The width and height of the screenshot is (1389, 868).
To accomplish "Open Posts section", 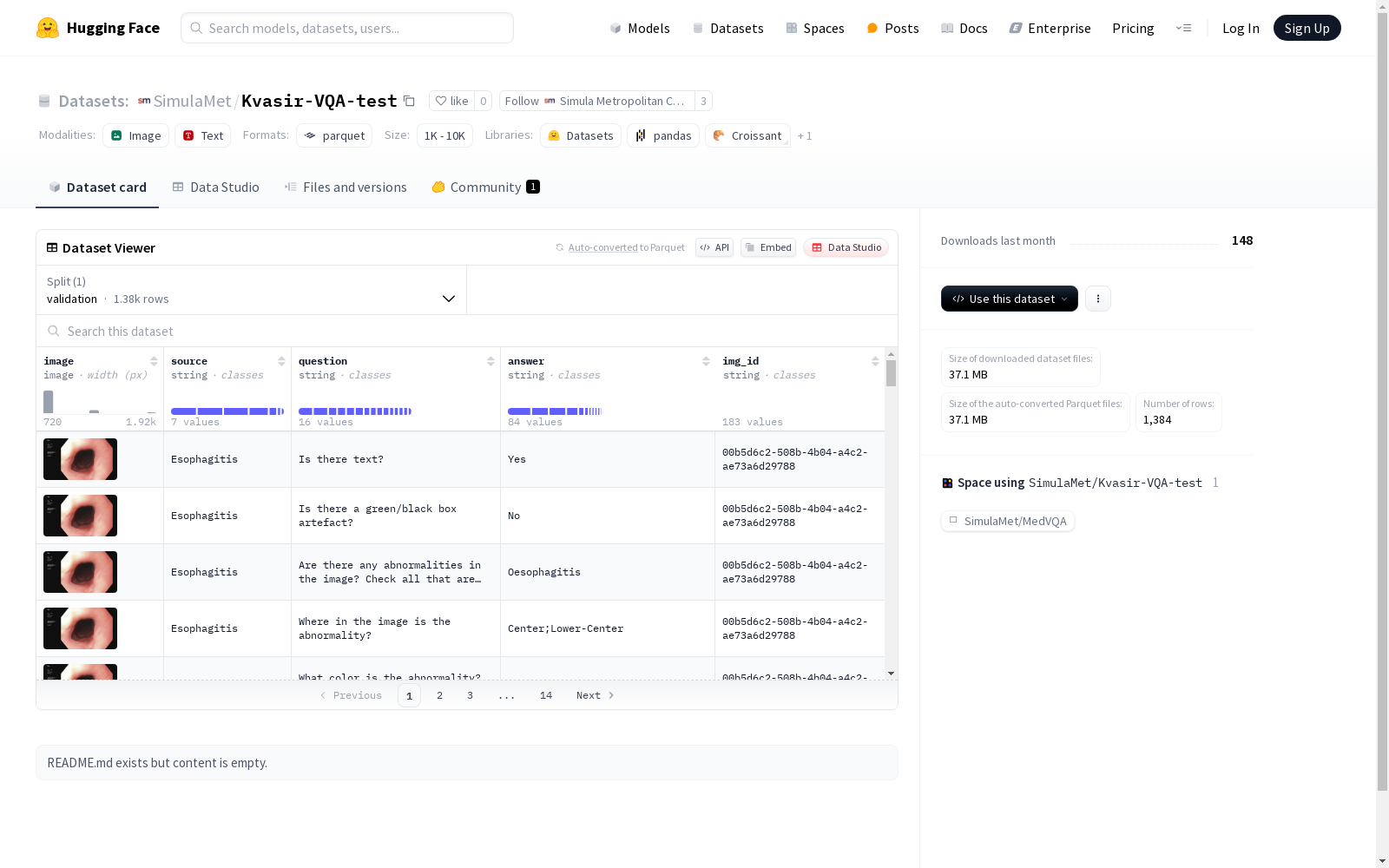I will (892, 28).
